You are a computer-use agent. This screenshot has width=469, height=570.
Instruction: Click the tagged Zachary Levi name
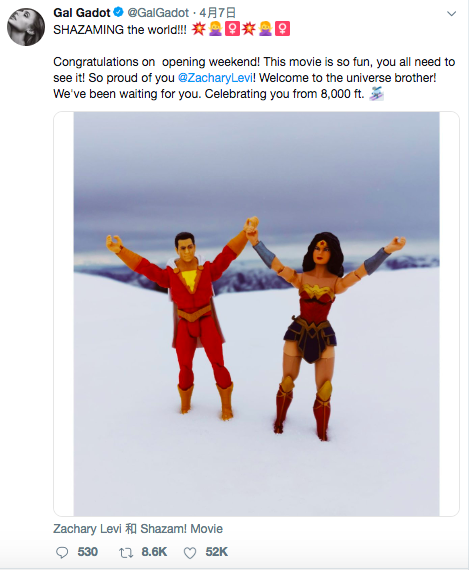(87, 529)
